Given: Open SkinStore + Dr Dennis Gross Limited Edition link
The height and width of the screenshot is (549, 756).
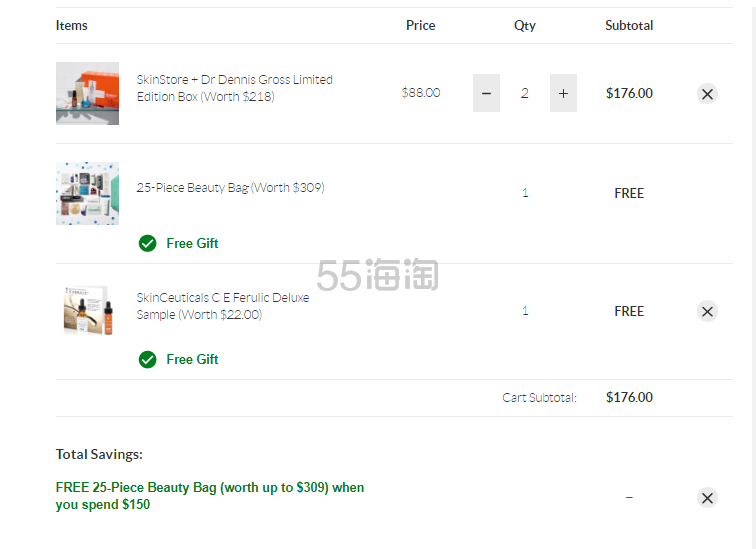Looking at the screenshot, I should 234,88.
